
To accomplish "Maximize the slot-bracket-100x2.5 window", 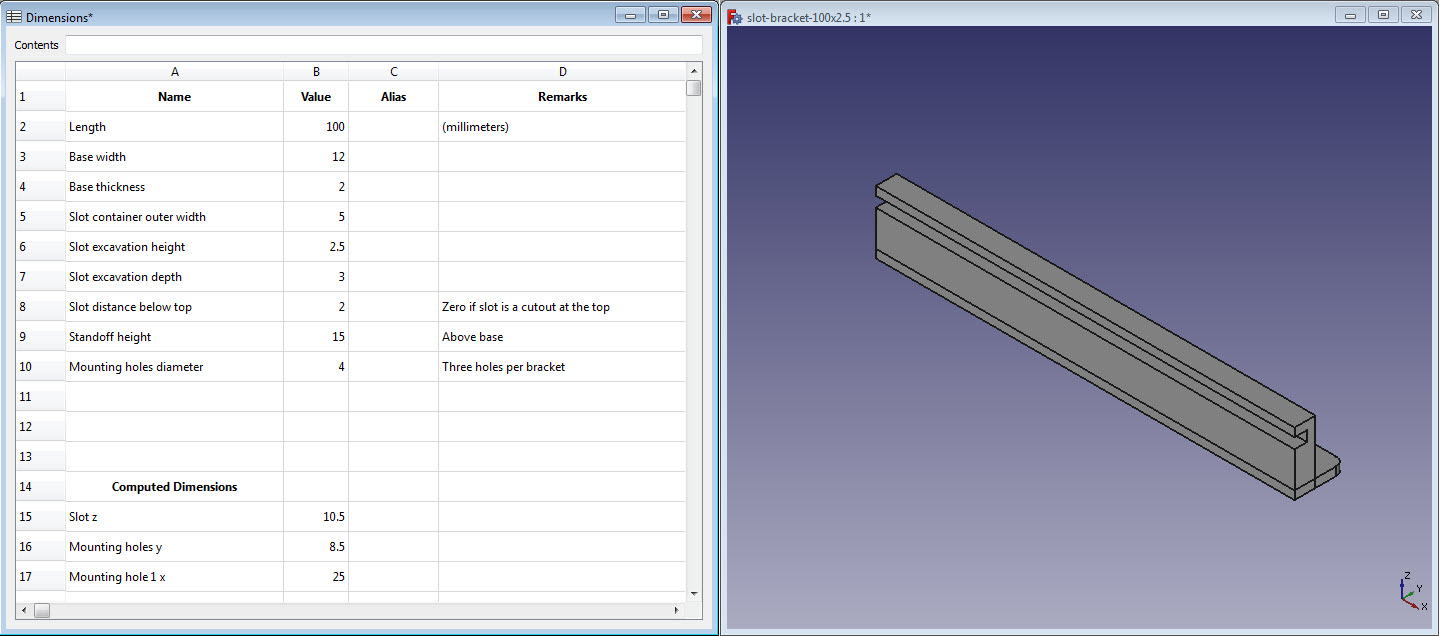I will 1383,14.
